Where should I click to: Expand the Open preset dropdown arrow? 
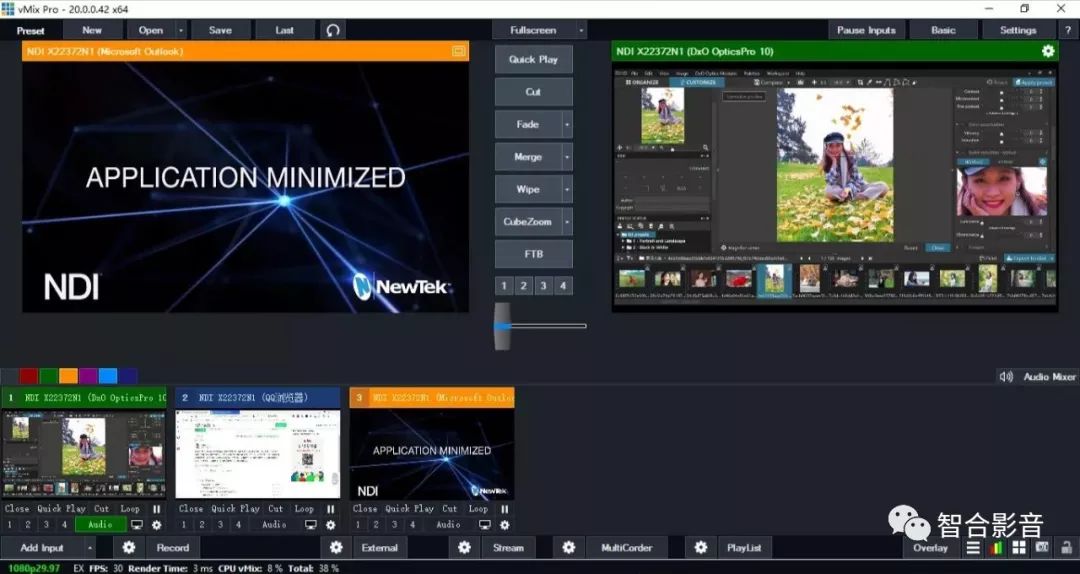click(x=180, y=30)
